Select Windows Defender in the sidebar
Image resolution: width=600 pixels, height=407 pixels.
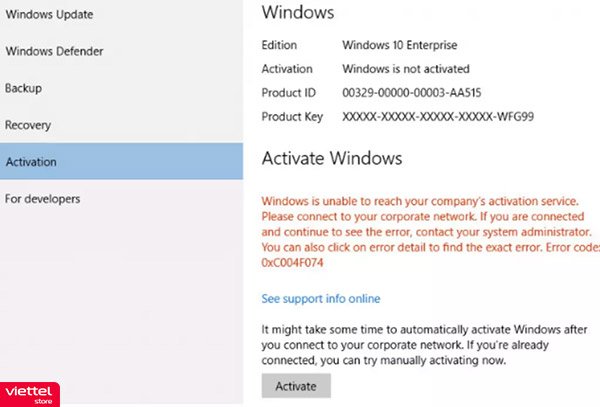coord(54,51)
